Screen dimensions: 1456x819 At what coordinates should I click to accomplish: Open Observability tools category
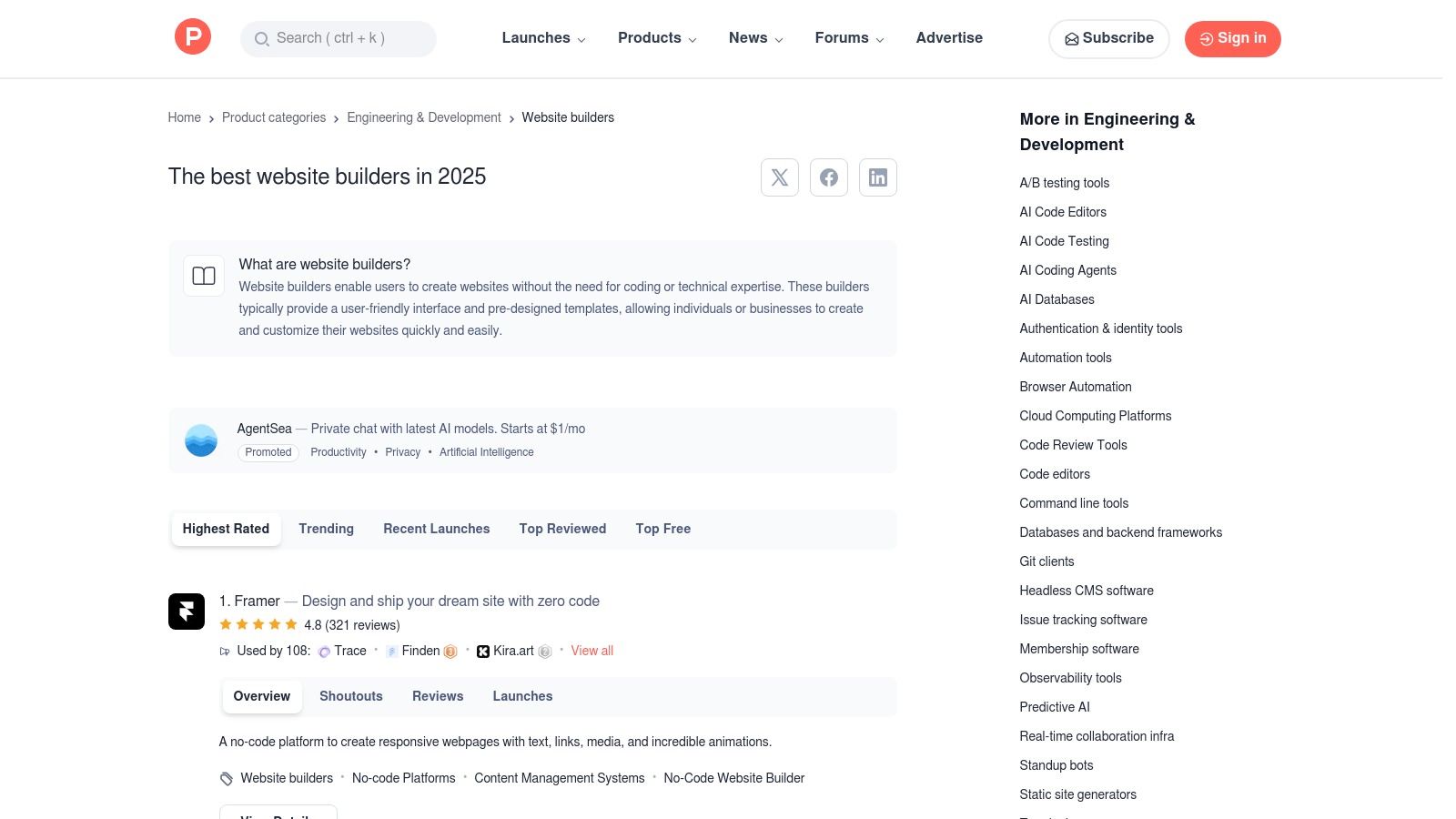(x=1071, y=678)
